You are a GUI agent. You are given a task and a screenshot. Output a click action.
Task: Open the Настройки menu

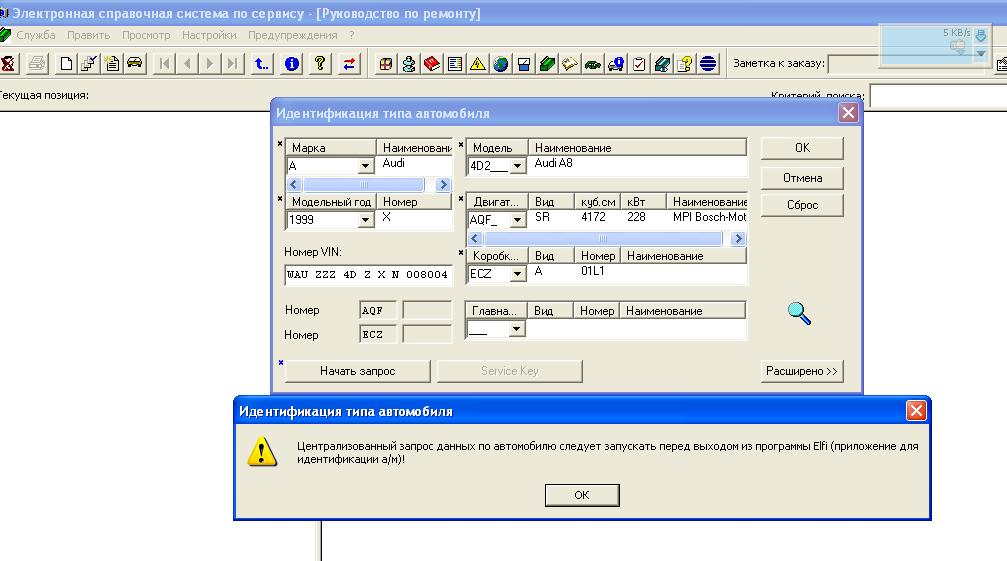(x=209, y=35)
